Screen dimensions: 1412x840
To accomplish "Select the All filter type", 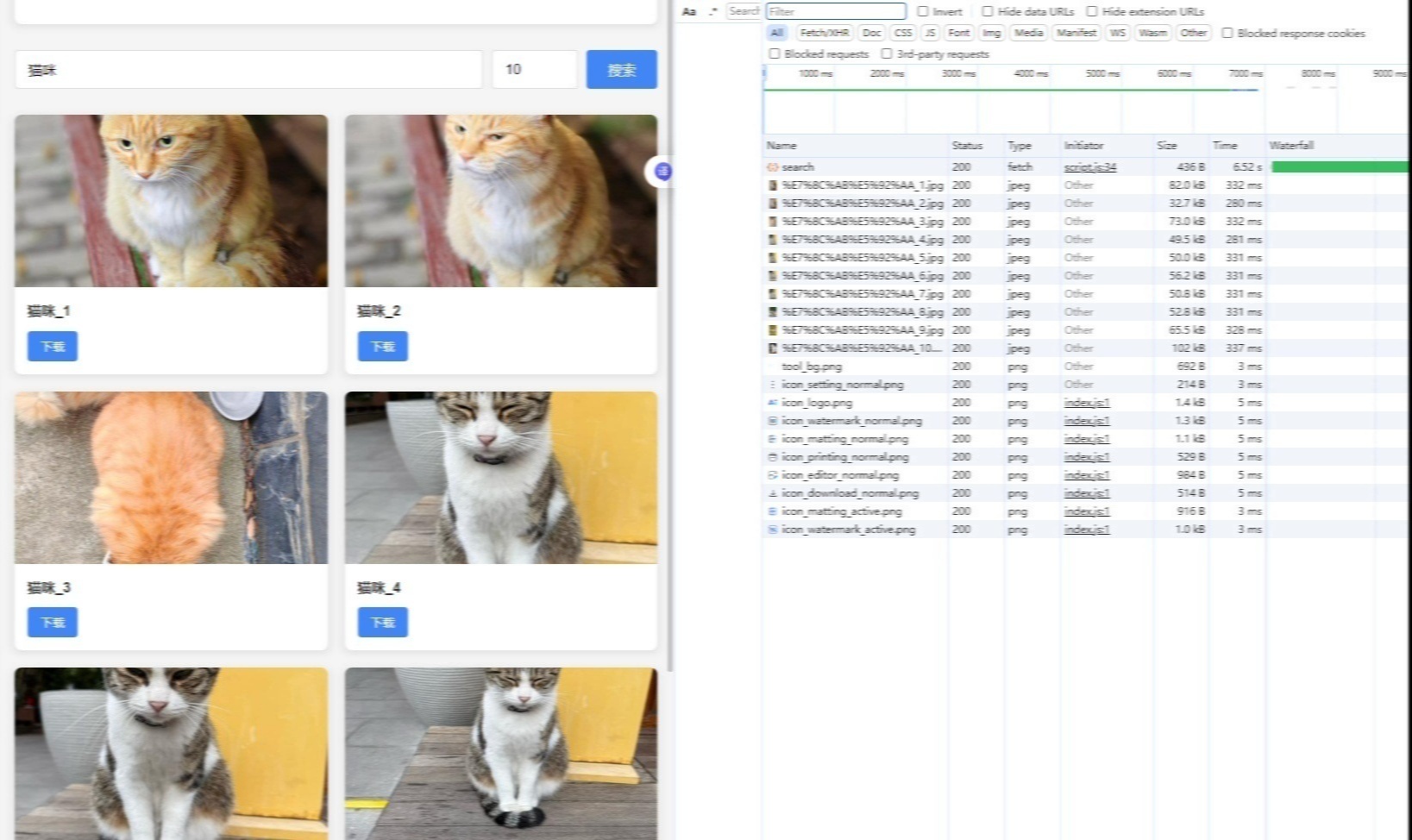I will click(x=777, y=33).
